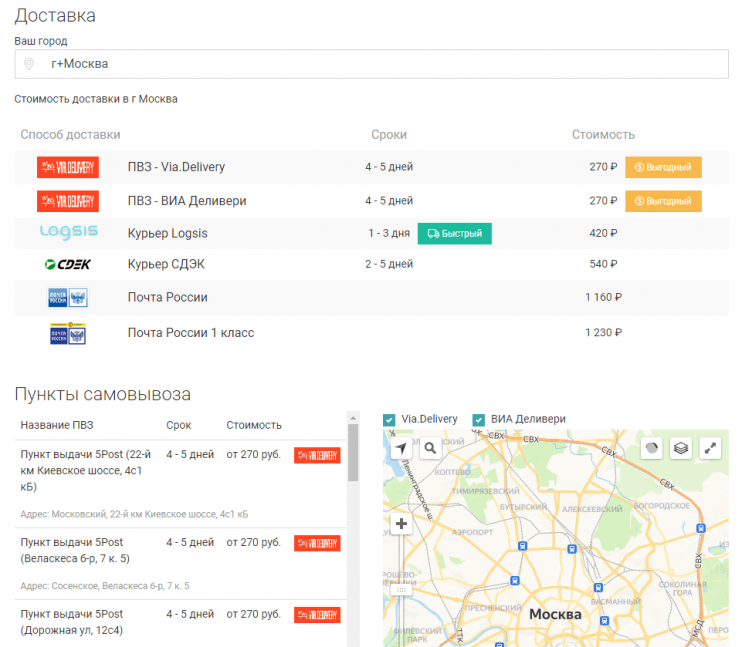Zoom in the map with plus button
The image size is (752, 647).
click(x=401, y=523)
